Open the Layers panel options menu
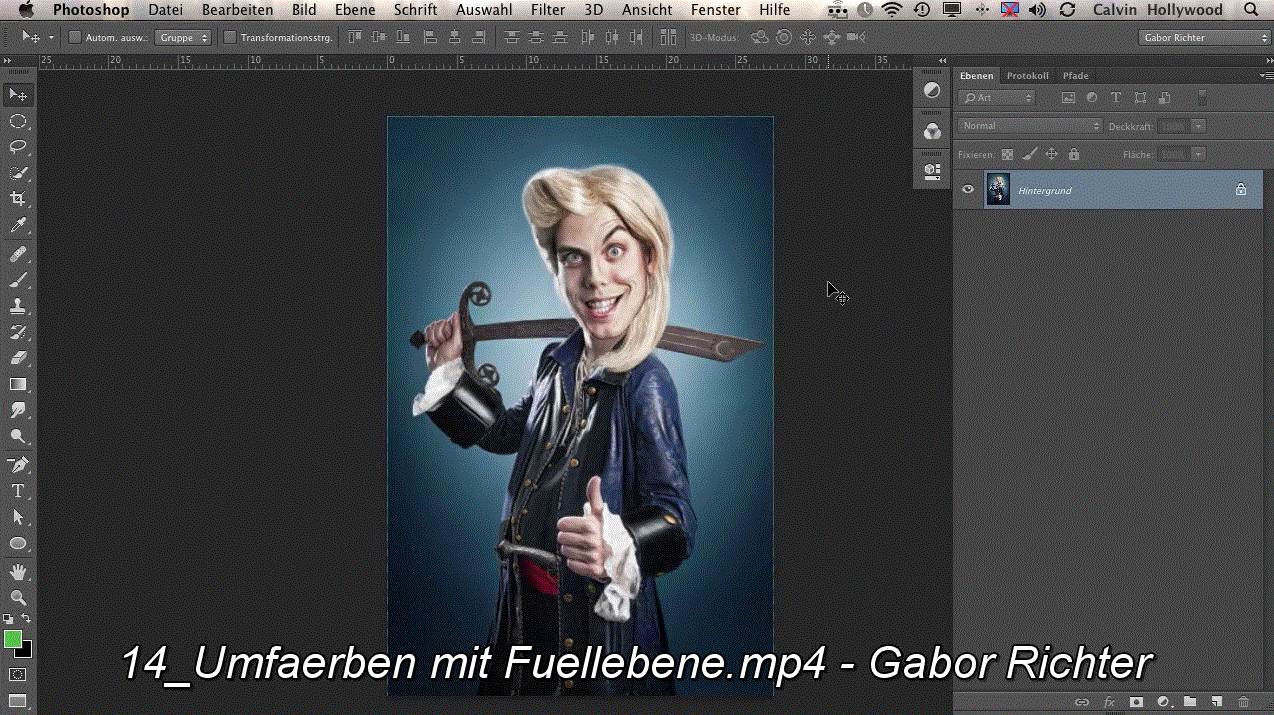The height and width of the screenshot is (715, 1274). [1265, 76]
